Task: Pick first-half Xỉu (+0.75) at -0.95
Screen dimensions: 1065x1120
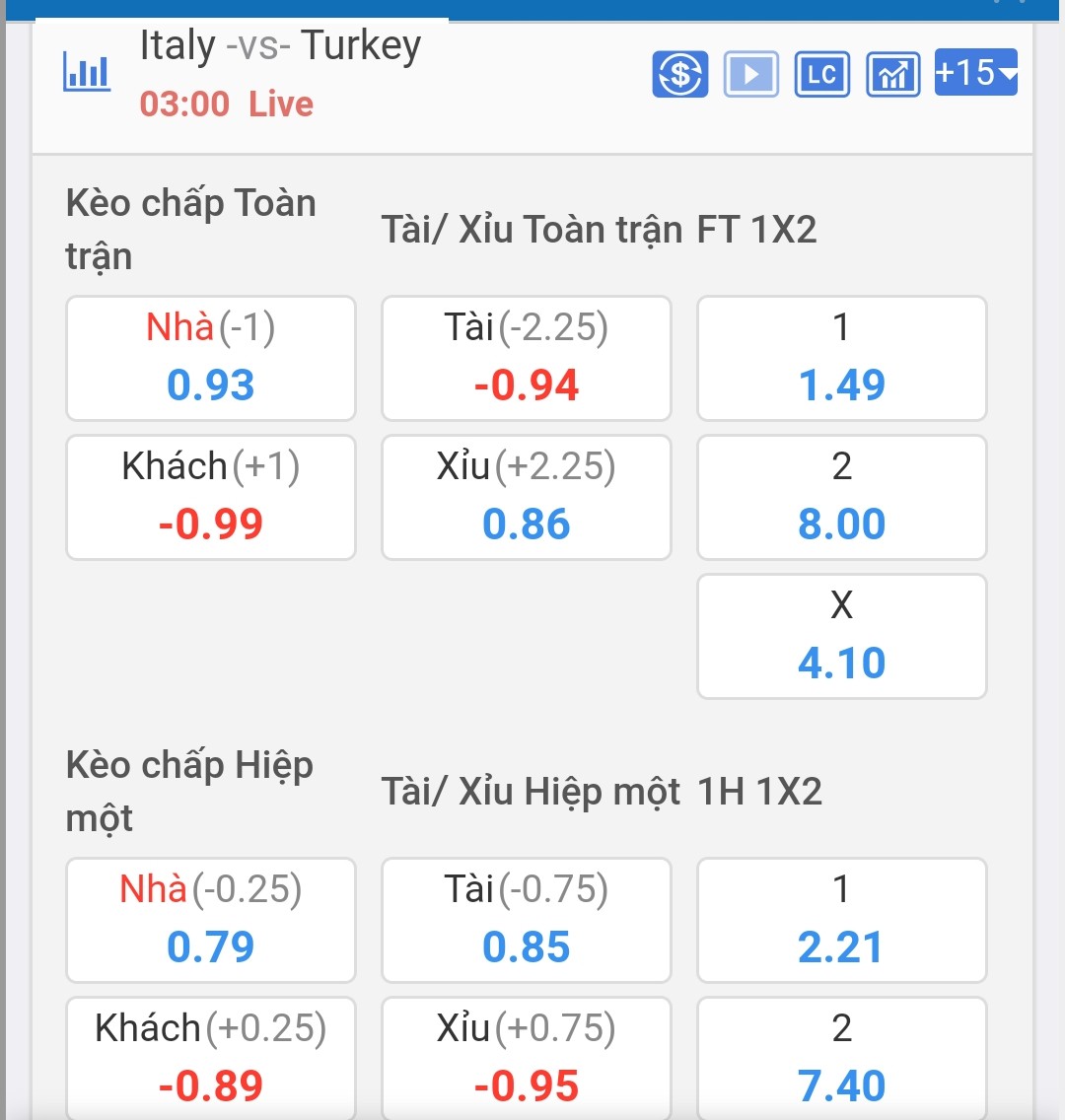Action: click(x=526, y=1058)
